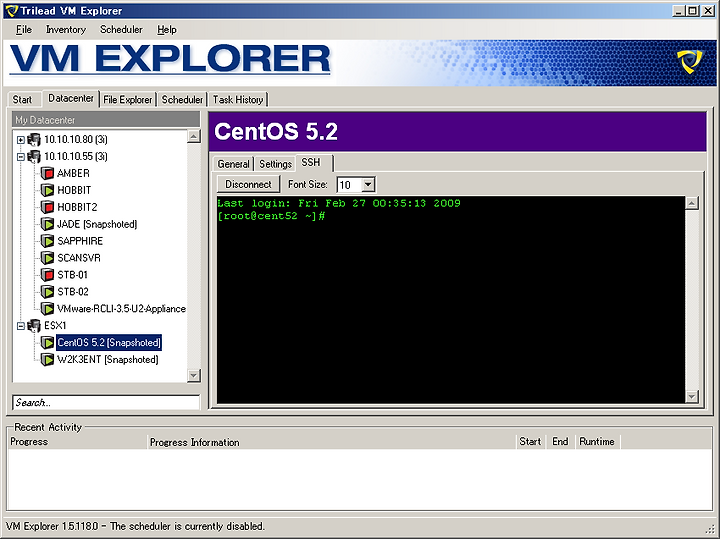Click the green VM icon beside JADE

(x=47, y=224)
